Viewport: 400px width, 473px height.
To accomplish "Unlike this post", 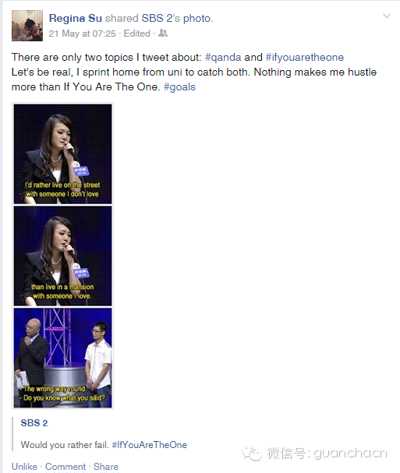I will tap(24, 467).
